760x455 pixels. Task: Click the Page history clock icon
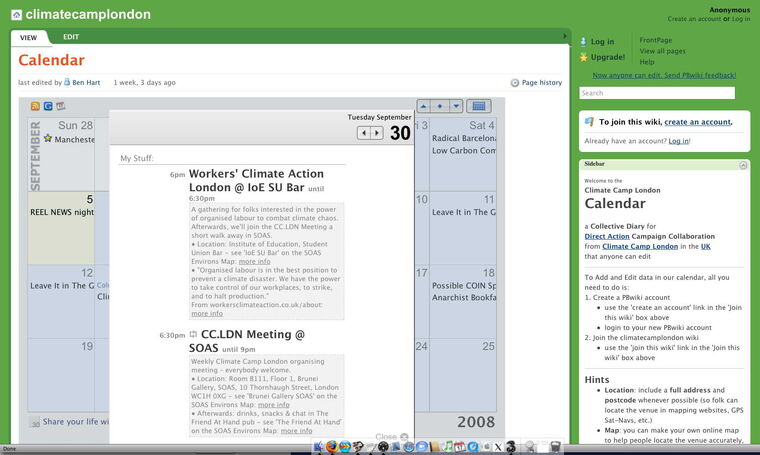[x=515, y=83]
